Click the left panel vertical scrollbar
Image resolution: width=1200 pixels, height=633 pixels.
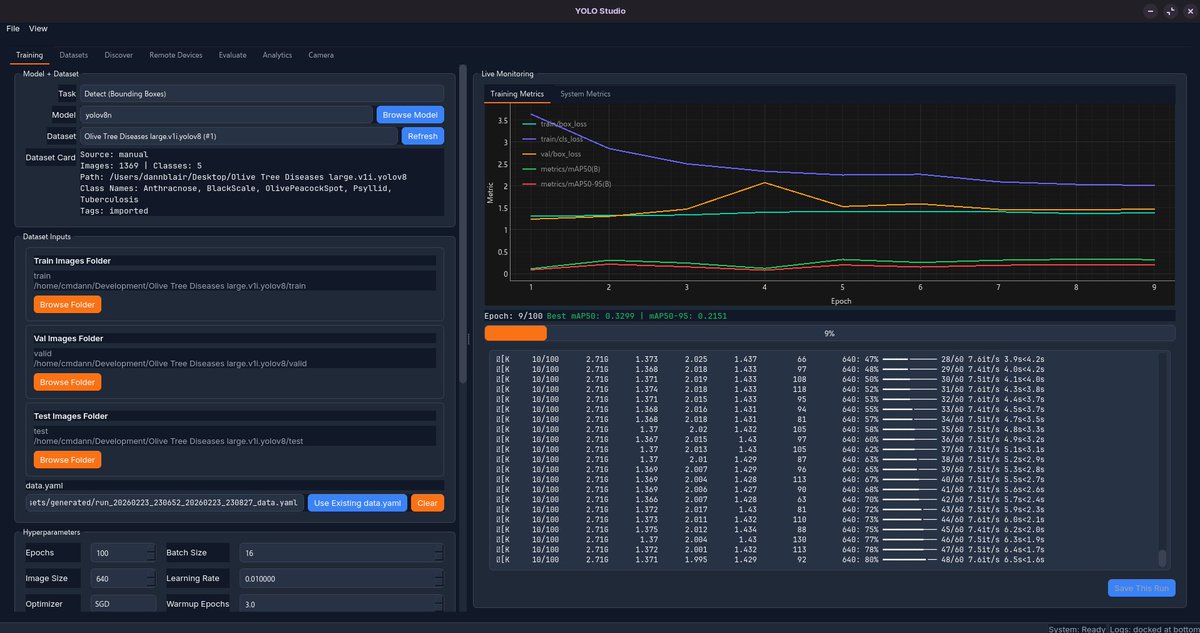click(x=462, y=225)
